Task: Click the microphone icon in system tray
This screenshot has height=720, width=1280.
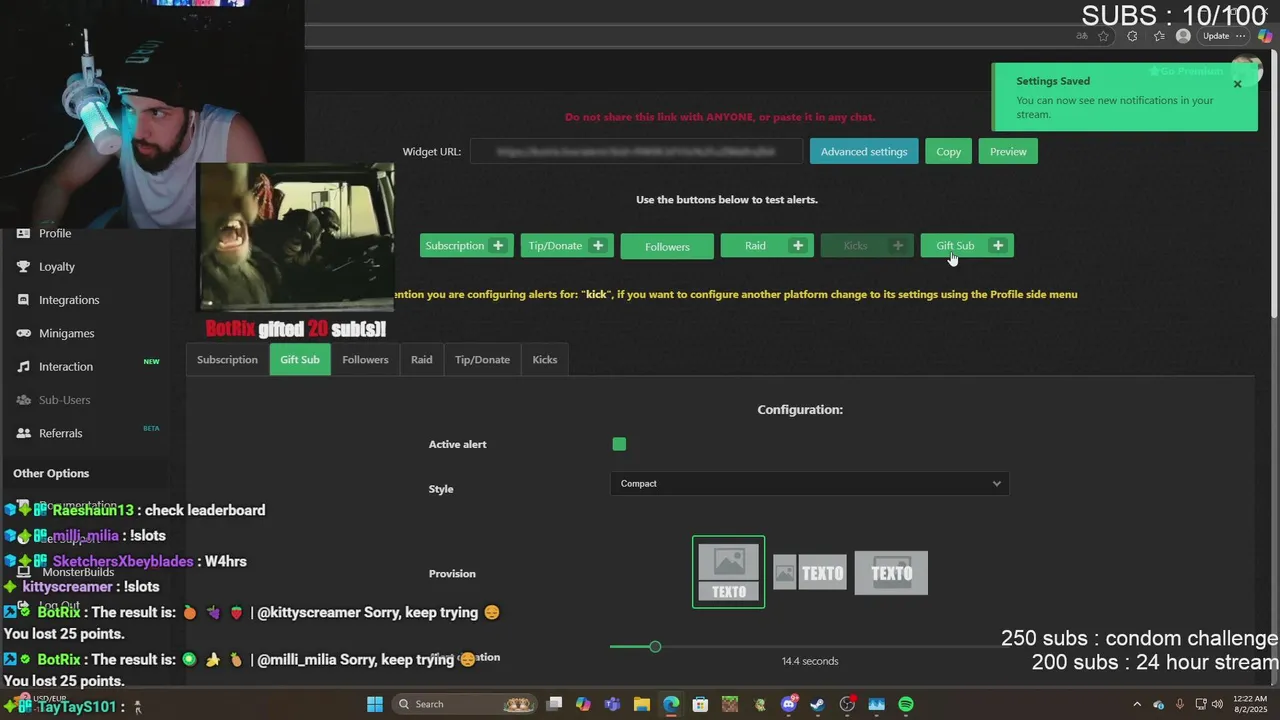Action: click(x=1180, y=704)
